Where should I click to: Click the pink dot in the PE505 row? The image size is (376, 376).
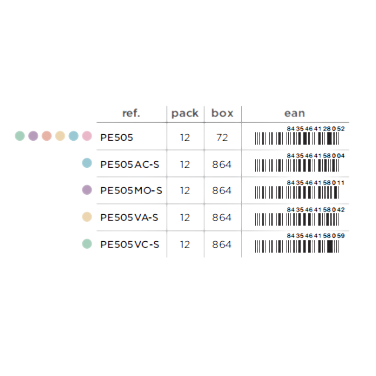click(x=87, y=136)
